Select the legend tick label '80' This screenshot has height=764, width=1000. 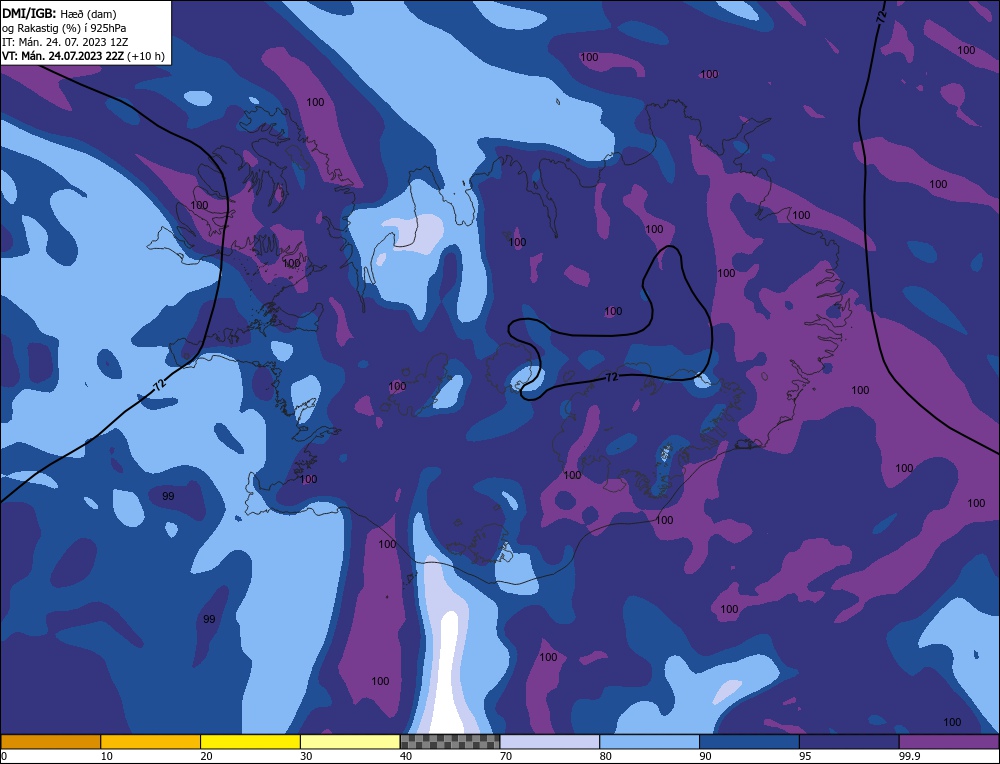coord(606,756)
